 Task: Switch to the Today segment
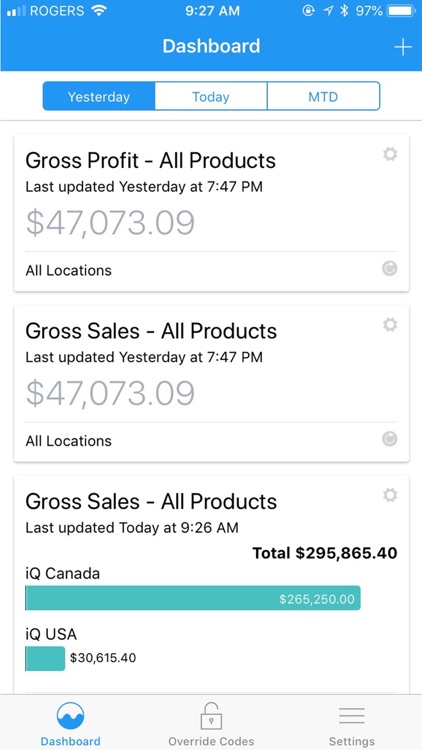point(211,96)
